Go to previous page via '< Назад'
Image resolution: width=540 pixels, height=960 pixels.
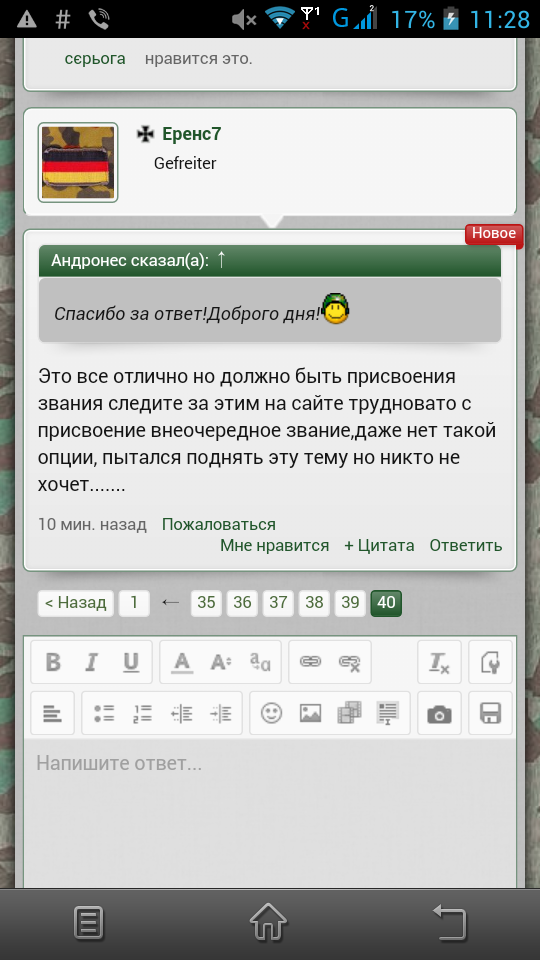(x=76, y=603)
